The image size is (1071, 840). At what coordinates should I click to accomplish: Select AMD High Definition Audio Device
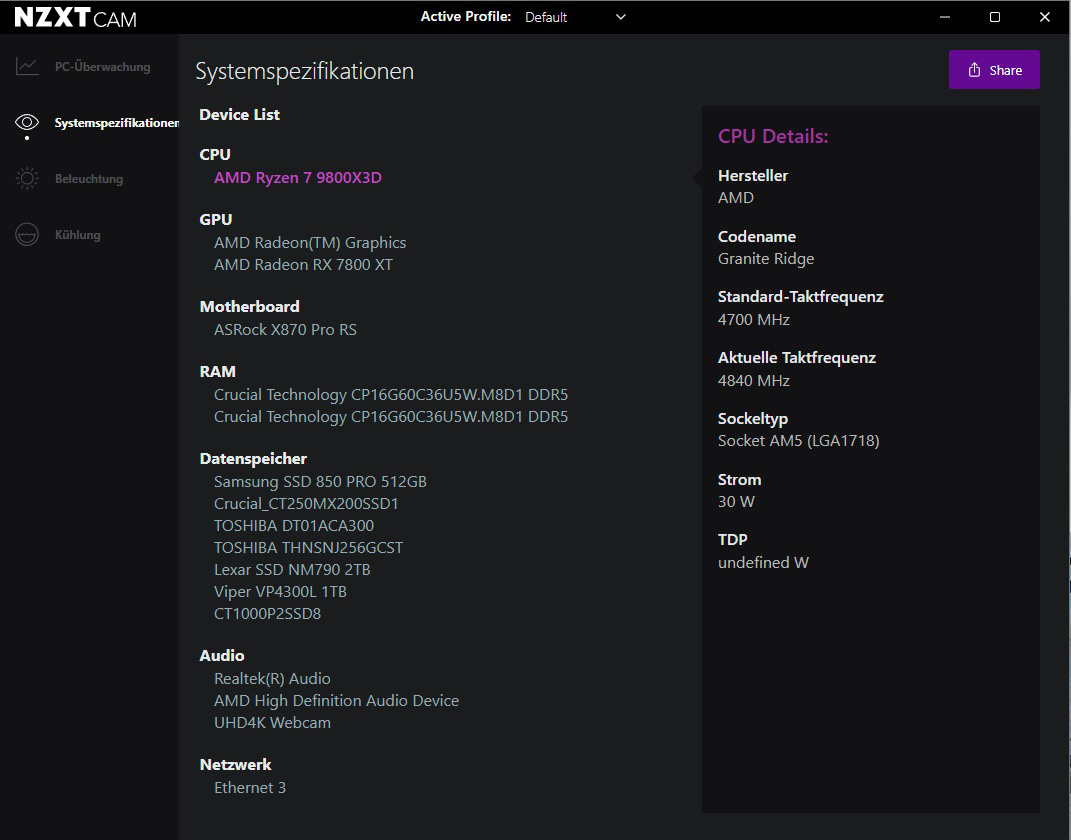pos(336,700)
